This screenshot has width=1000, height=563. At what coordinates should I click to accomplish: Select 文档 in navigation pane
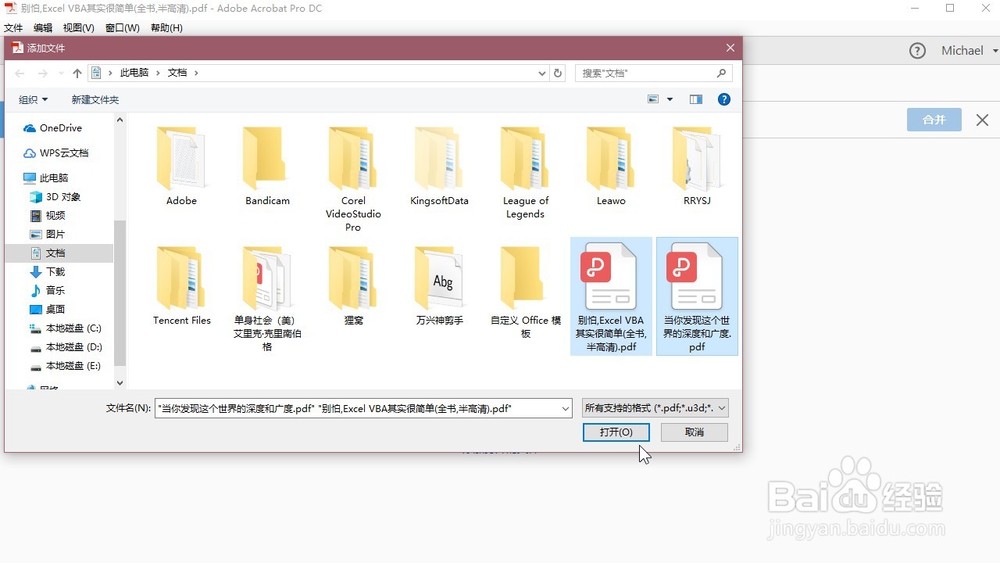click(59, 253)
